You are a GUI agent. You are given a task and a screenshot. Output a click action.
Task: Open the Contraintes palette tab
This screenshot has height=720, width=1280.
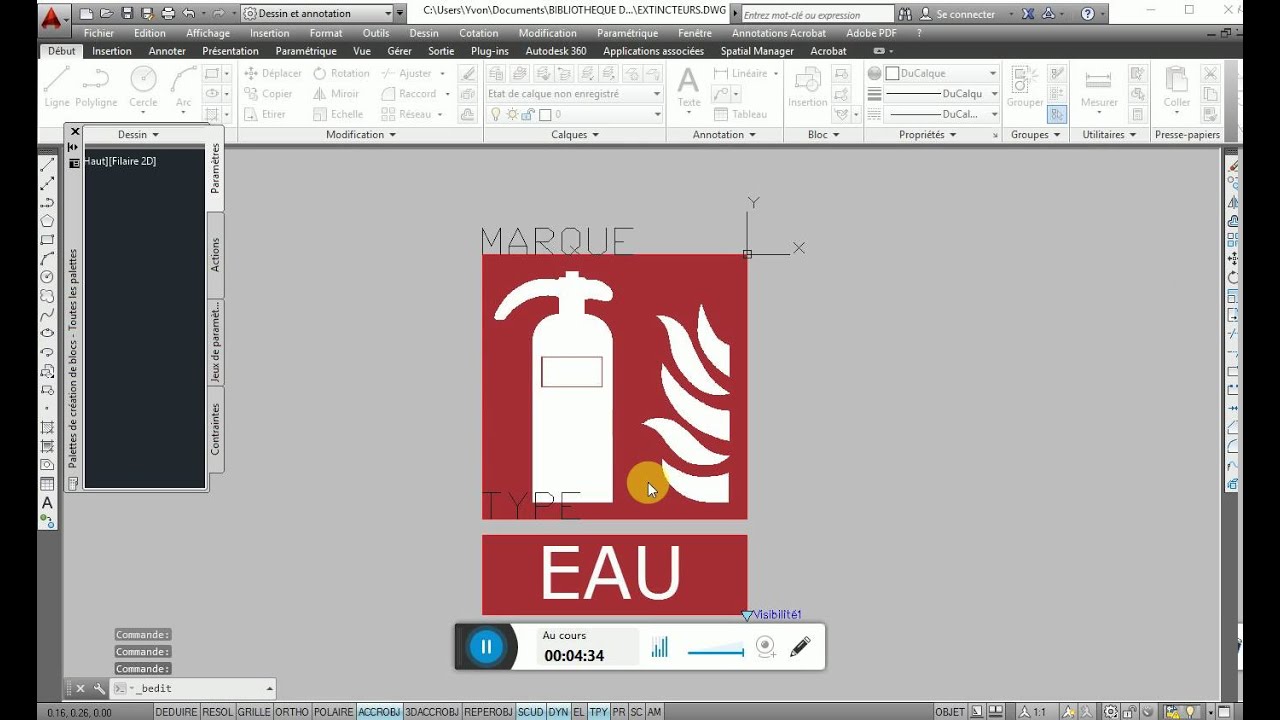(215, 429)
